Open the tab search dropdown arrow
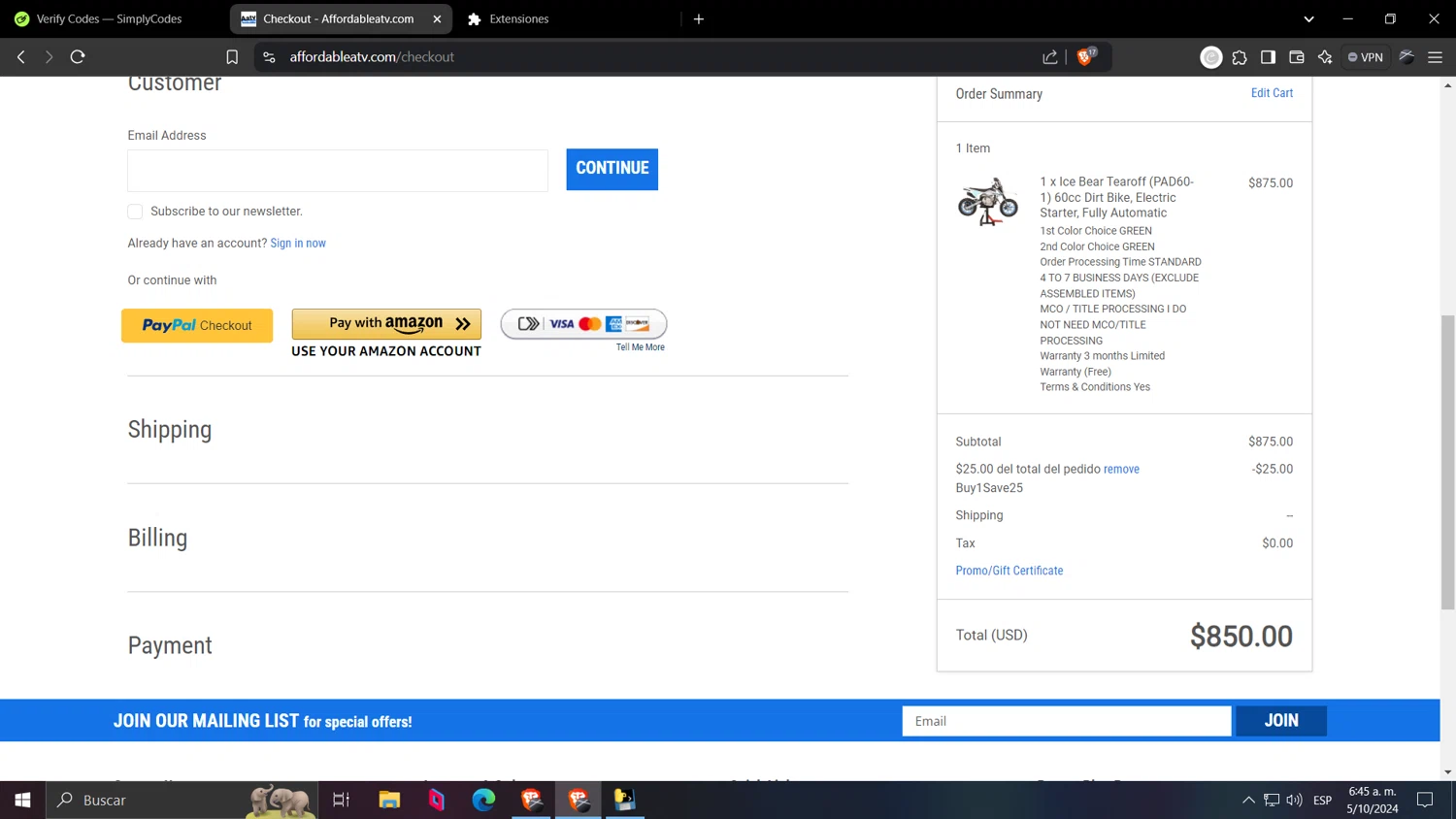 pyautogui.click(x=1308, y=18)
